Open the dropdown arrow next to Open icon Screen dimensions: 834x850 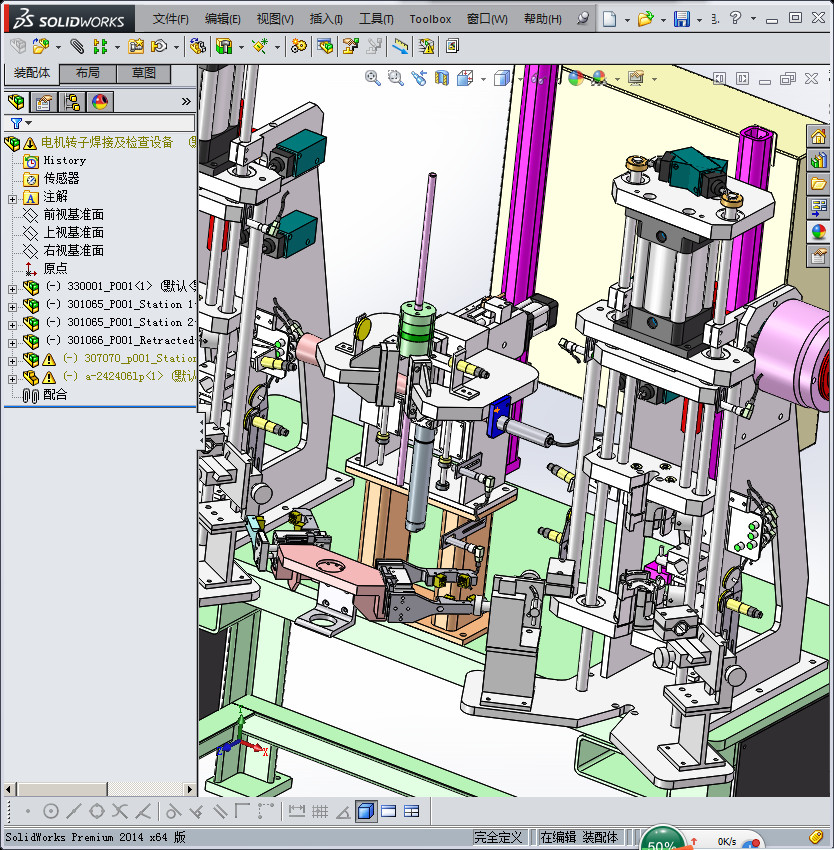662,19
